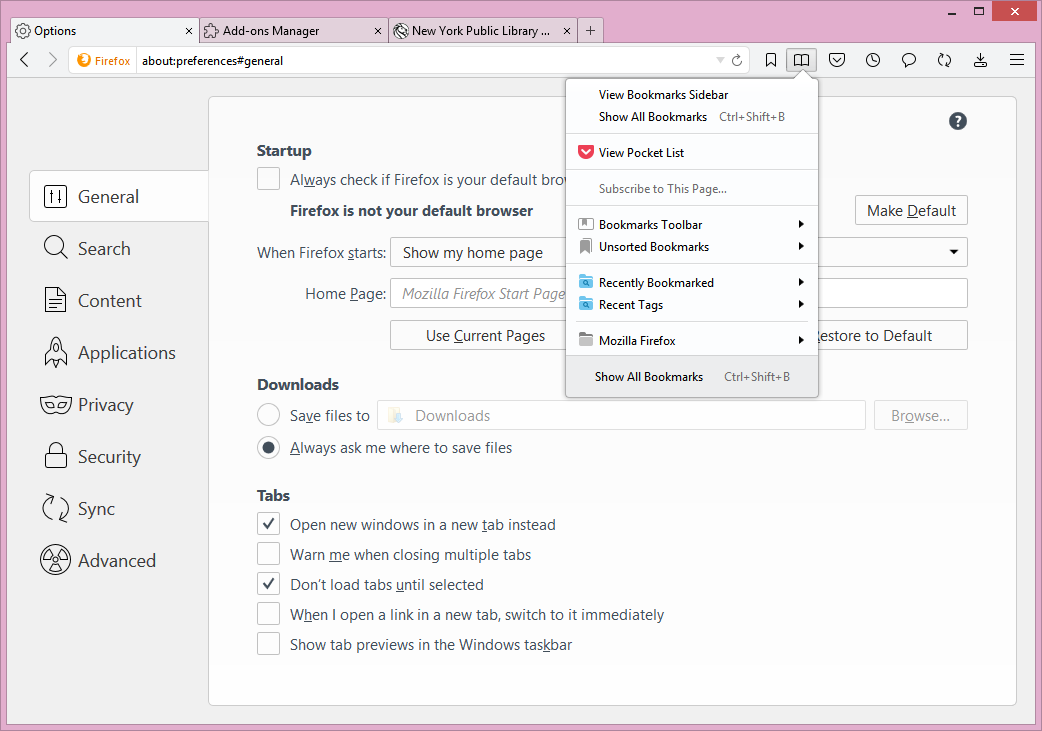Choose View Pocket List
1042x731 pixels.
click(x=692, y=152)
